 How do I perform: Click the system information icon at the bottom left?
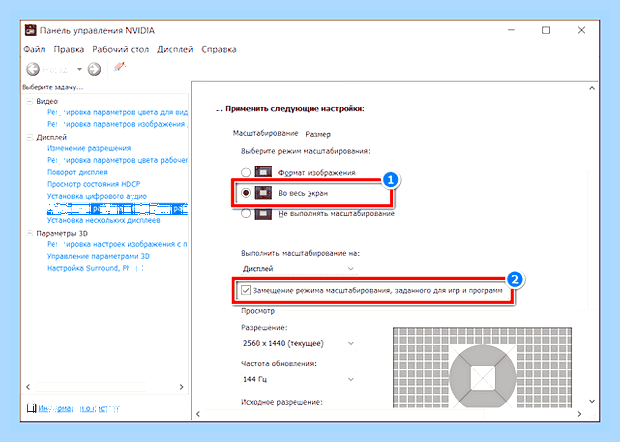pyautogui.click(x=31, y=408)
